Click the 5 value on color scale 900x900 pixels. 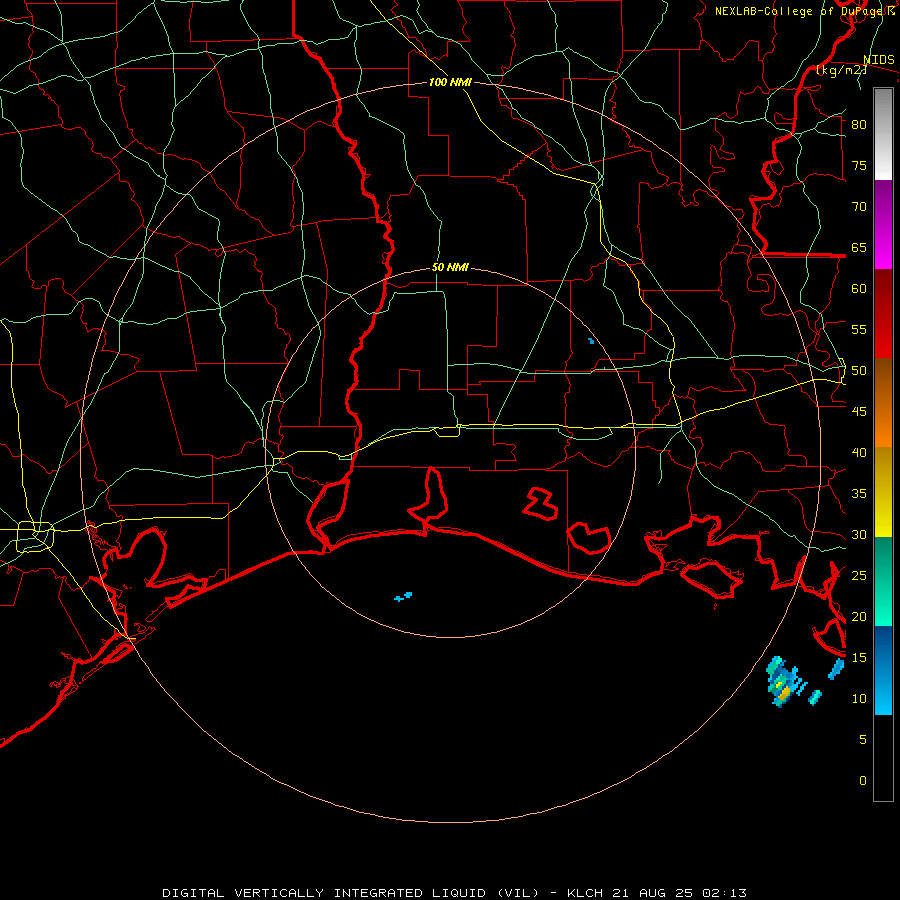coord(863,740)
